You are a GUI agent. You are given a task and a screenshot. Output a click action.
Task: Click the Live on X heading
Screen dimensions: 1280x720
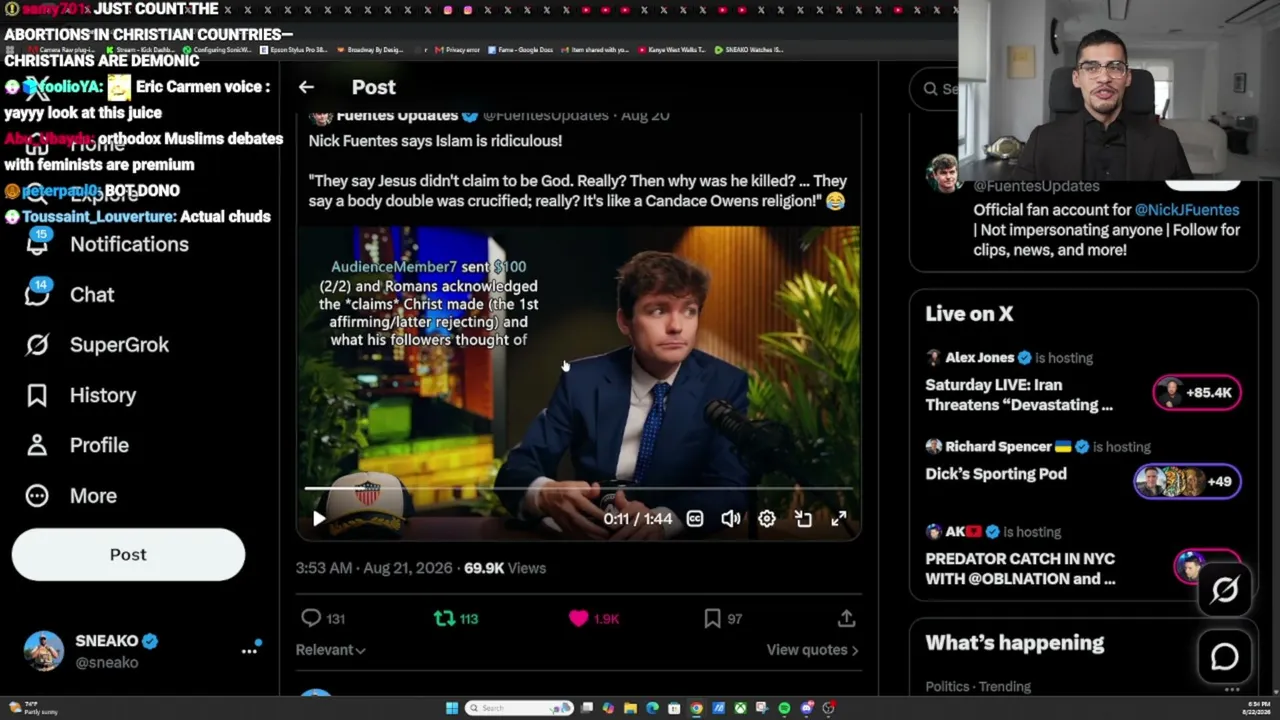(x=969, y=314)
